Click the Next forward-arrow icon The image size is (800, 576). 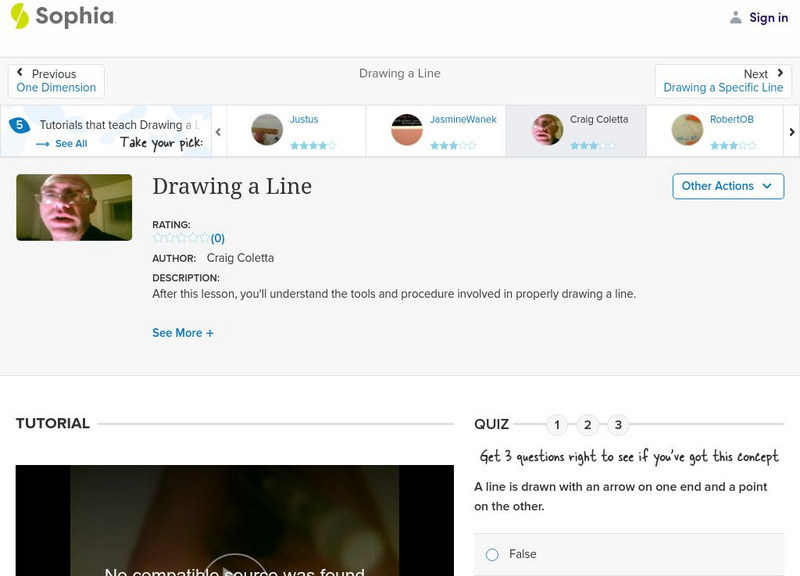(780, 73)
